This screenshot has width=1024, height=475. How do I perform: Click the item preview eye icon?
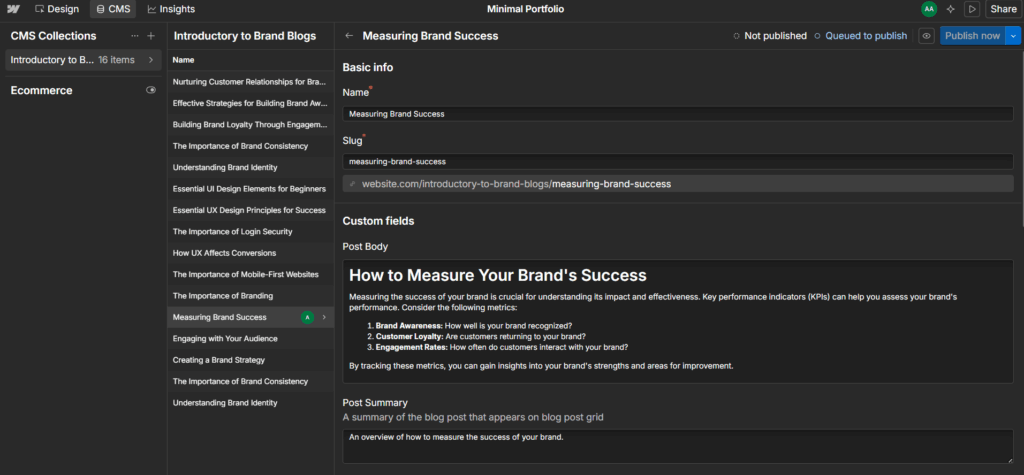coord(926,36)
